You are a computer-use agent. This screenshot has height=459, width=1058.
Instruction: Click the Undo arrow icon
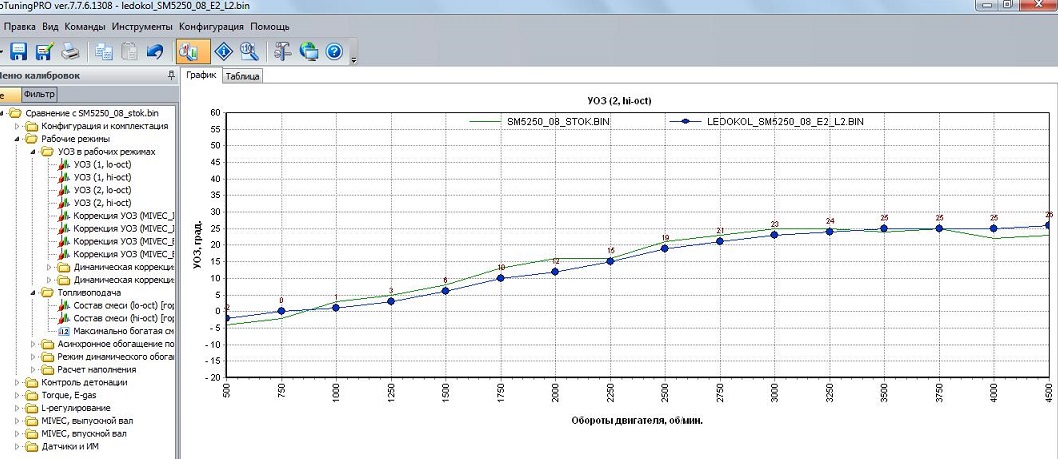click(x=153, y=51)
